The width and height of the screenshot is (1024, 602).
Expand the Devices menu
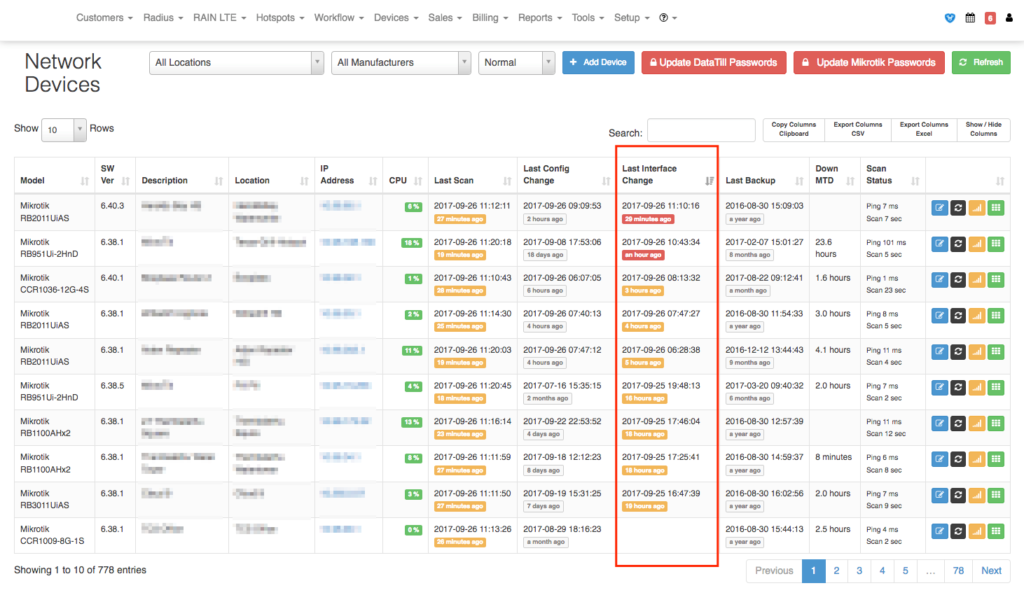click(396, 18)
